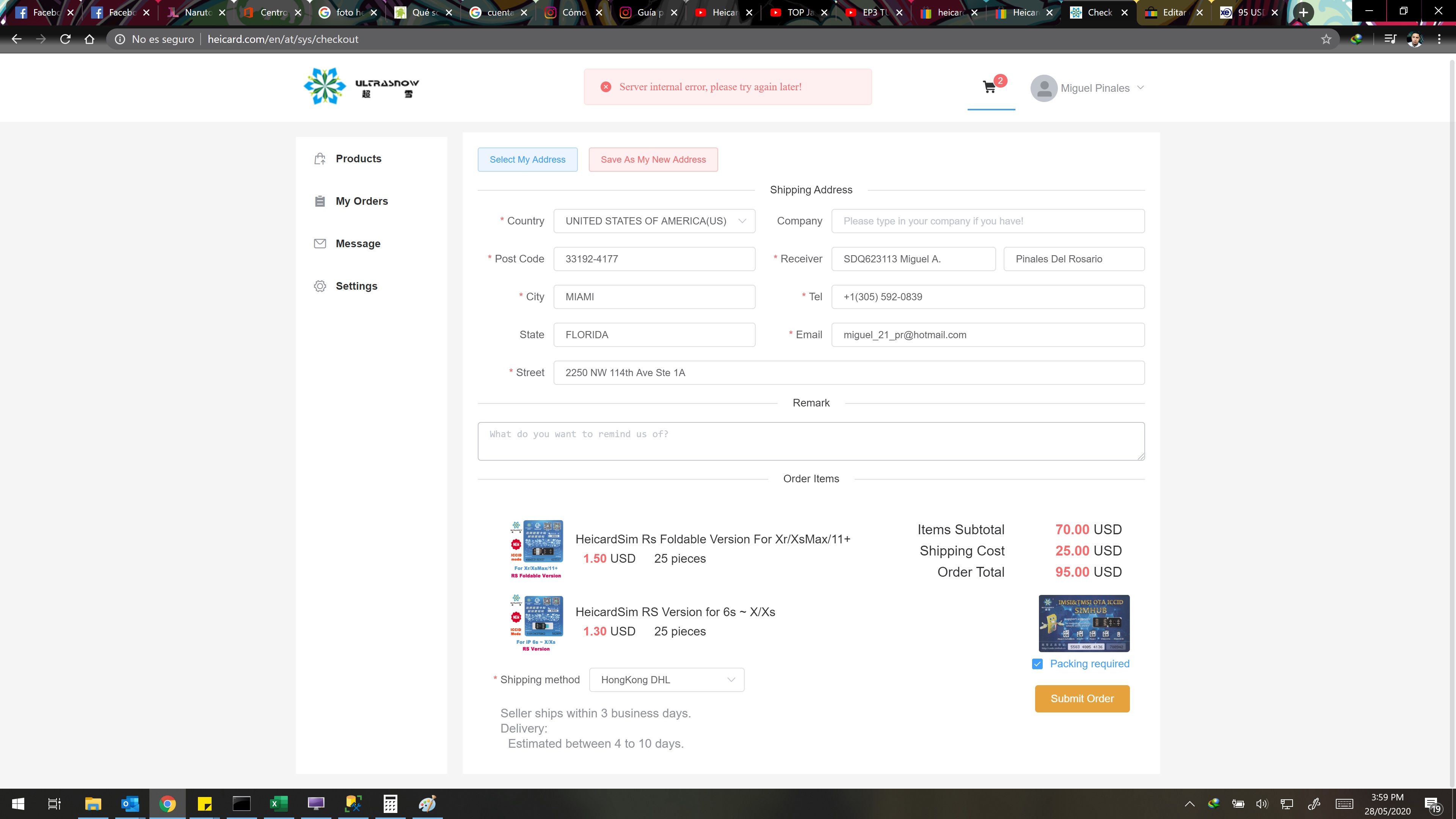This screenshot has height=819, width=1456.
Task: Open the Shipping method dropdown
Action: (x=666, y=680)
